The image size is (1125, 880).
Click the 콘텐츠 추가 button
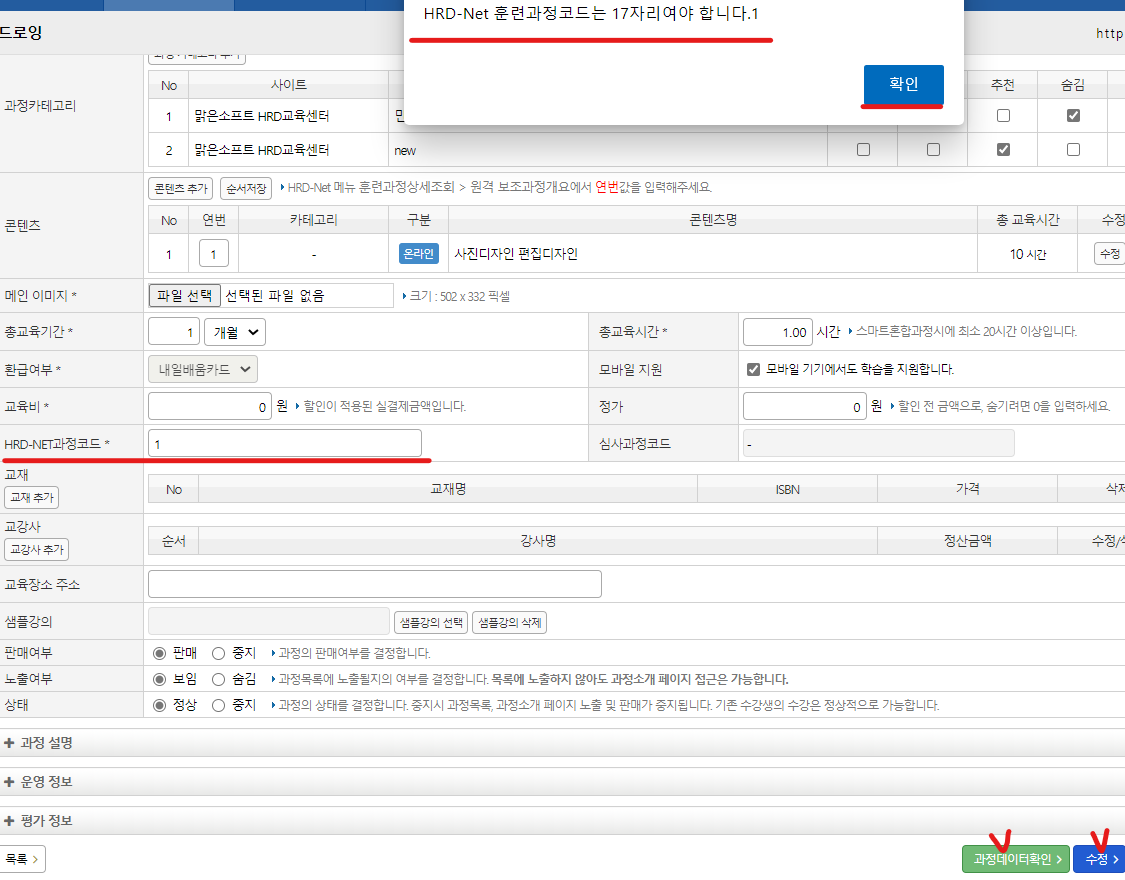point(181,188)
